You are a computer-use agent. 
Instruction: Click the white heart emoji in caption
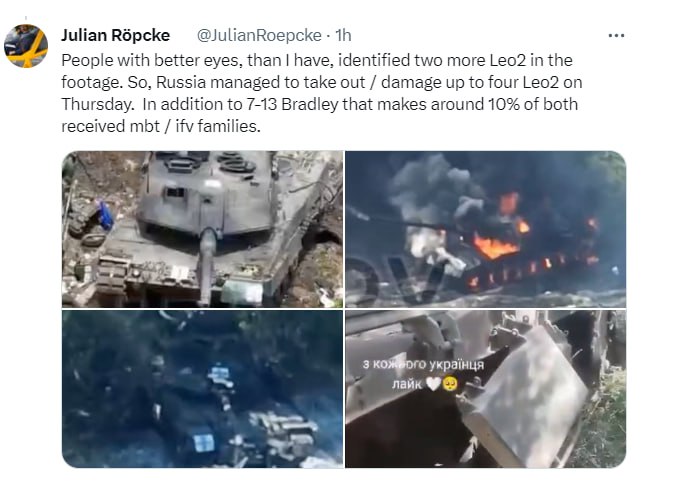click(433, 384)
